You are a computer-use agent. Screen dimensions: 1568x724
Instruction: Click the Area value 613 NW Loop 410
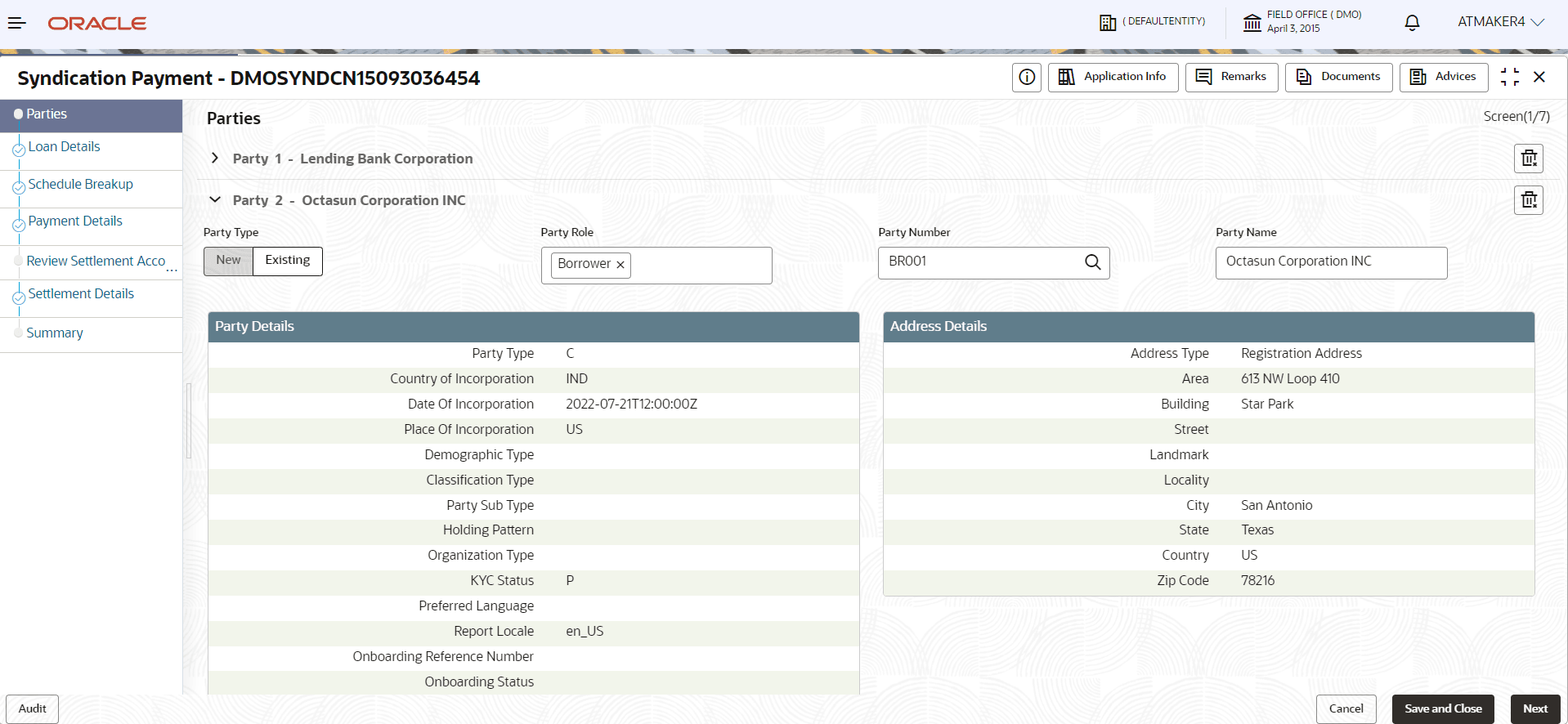click(x=1290, y=379)
